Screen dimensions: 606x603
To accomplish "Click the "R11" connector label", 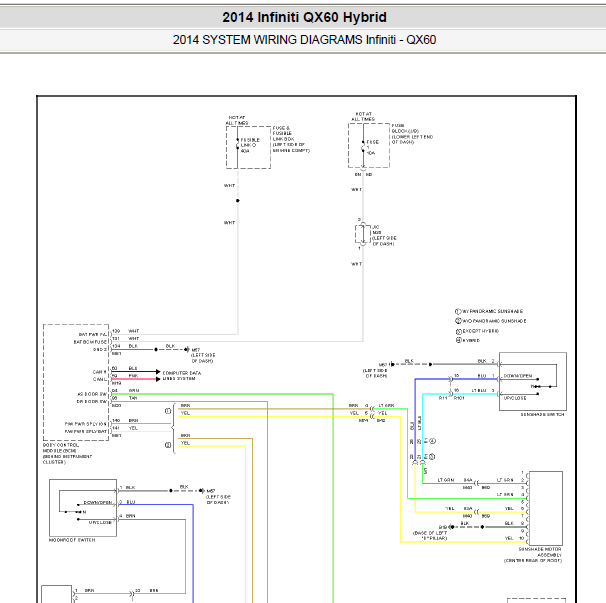I will tap(443, 398).
